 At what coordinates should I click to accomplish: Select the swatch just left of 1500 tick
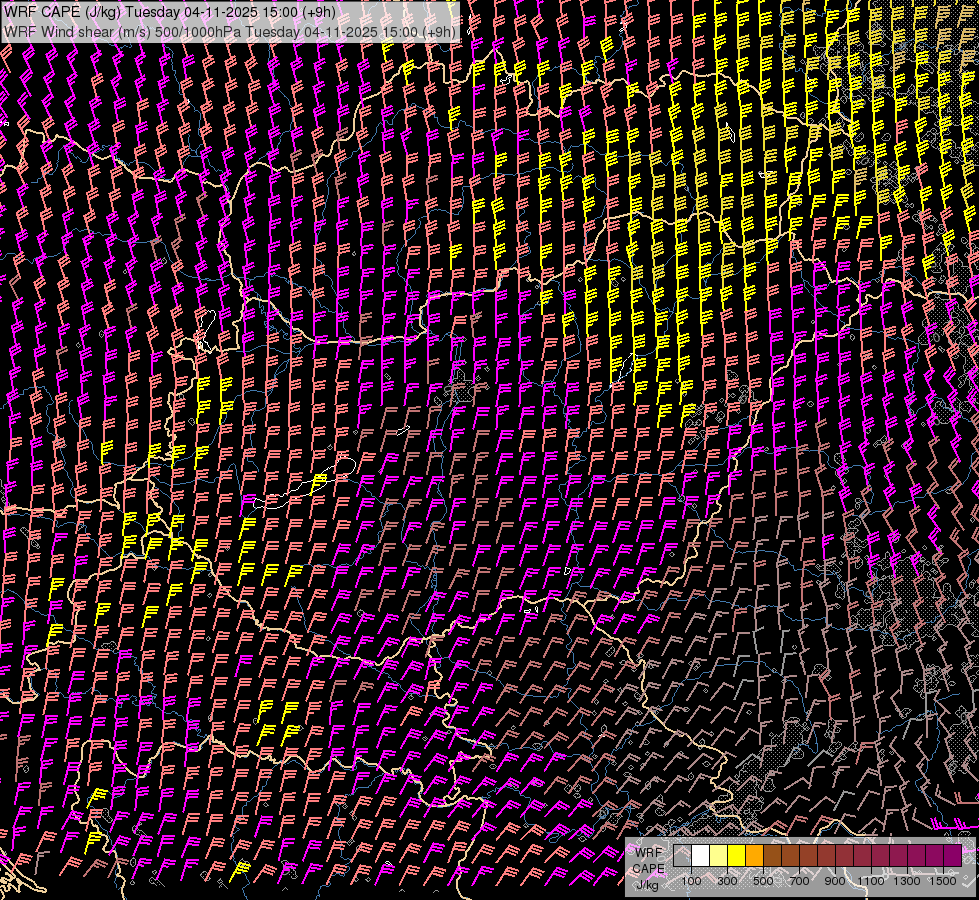coord(934,855)
